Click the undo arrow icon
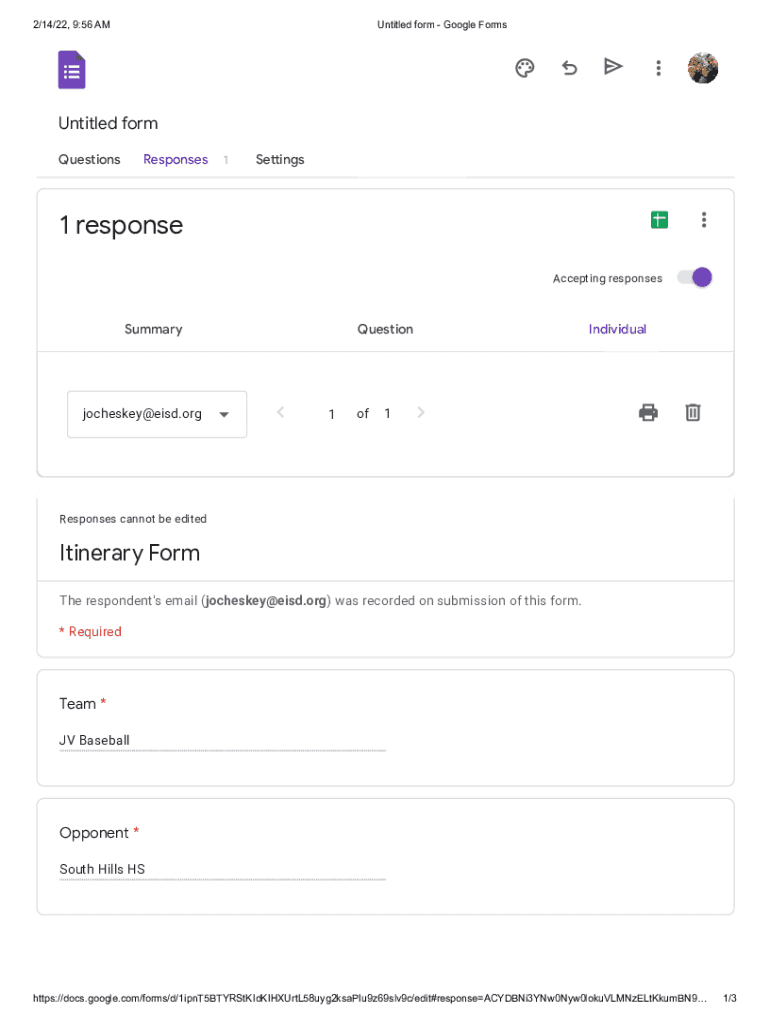 (569, 68)
